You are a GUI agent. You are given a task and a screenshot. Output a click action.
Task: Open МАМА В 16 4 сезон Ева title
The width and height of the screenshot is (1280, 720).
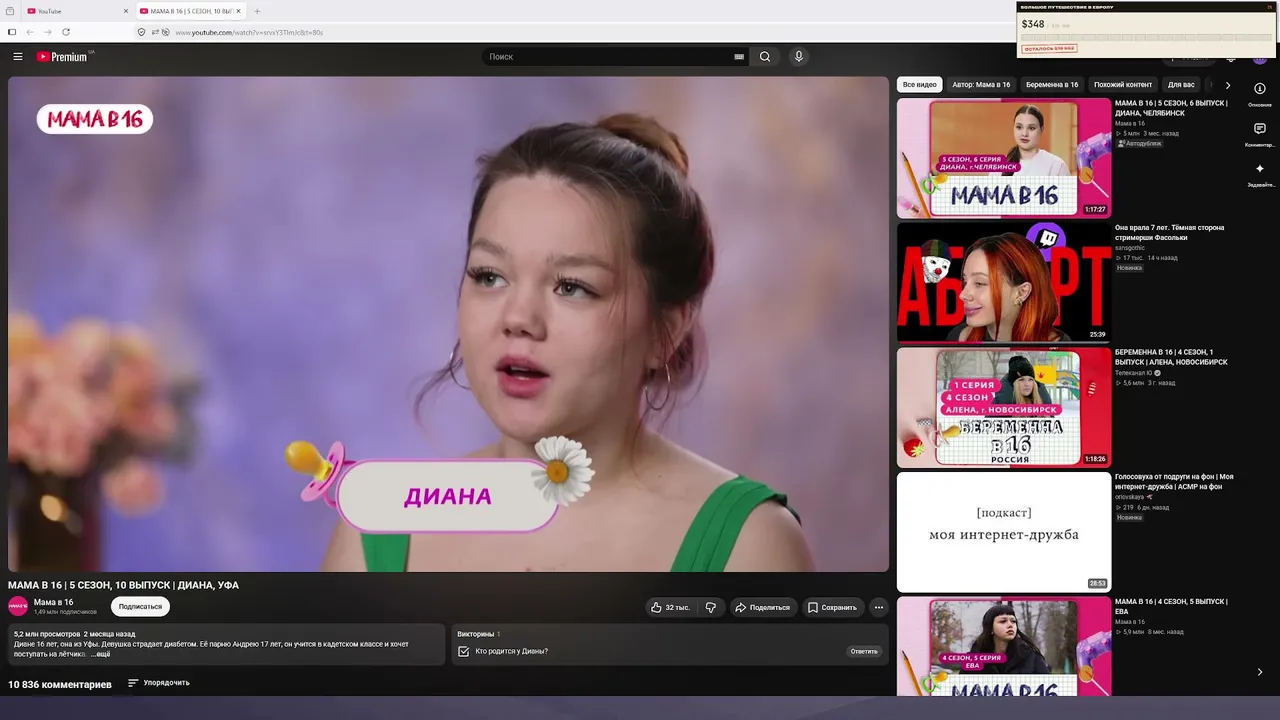point(1172,606)
